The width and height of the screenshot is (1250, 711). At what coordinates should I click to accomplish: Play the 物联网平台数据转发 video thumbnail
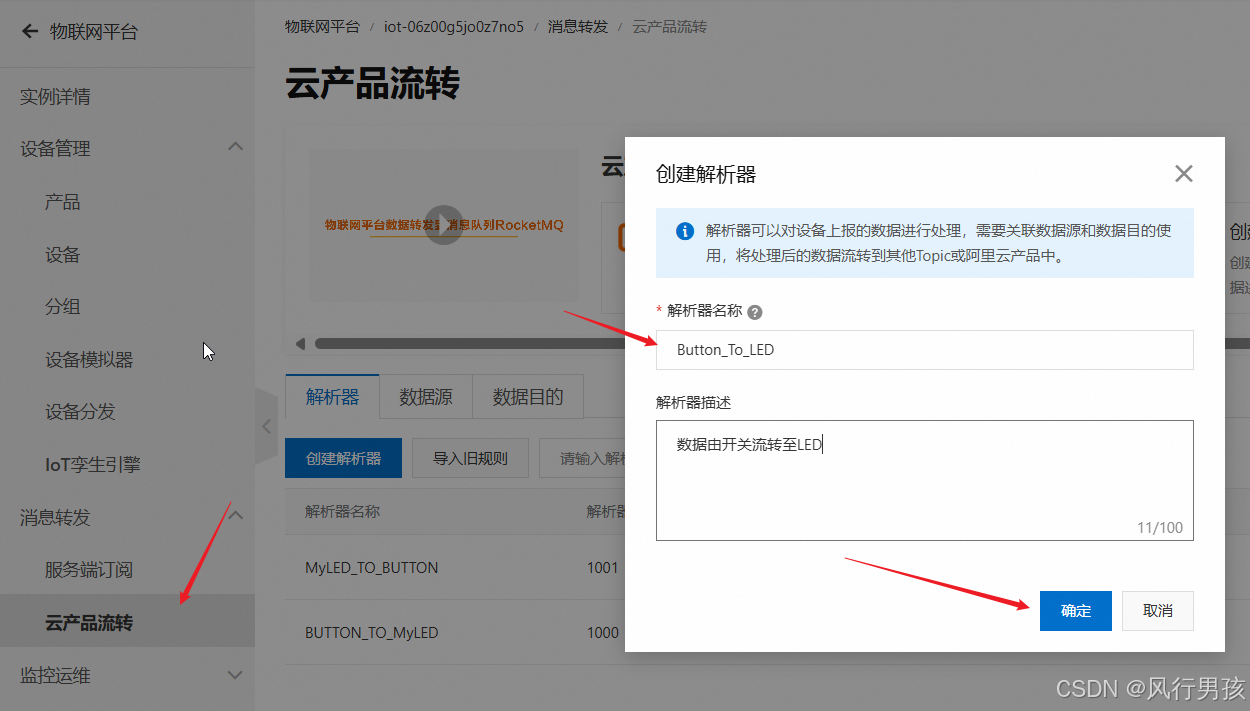pyautogui.click(x=443, y=225)
